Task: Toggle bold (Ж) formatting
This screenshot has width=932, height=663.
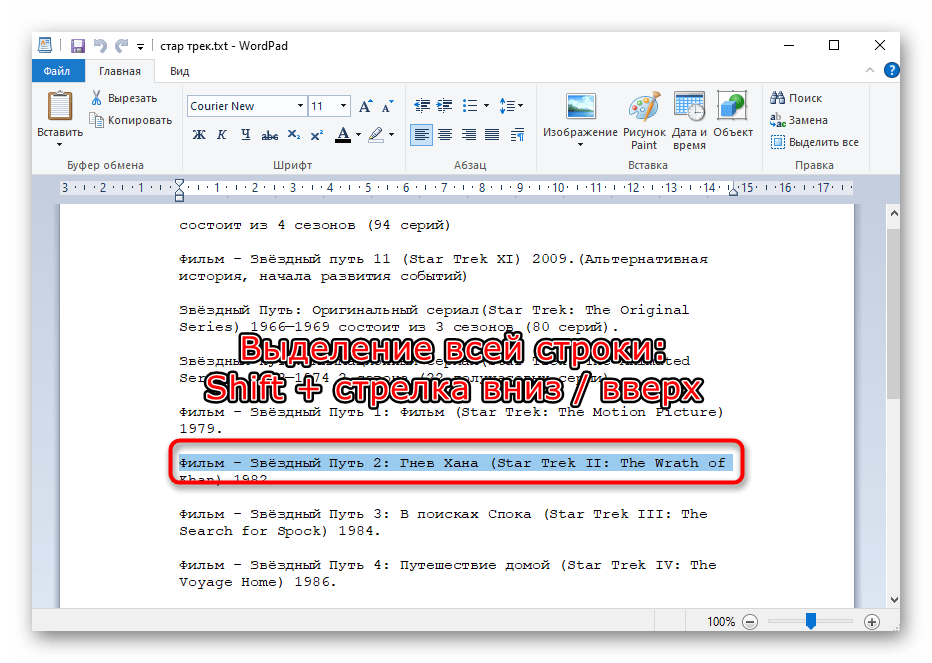Action: 198,135
